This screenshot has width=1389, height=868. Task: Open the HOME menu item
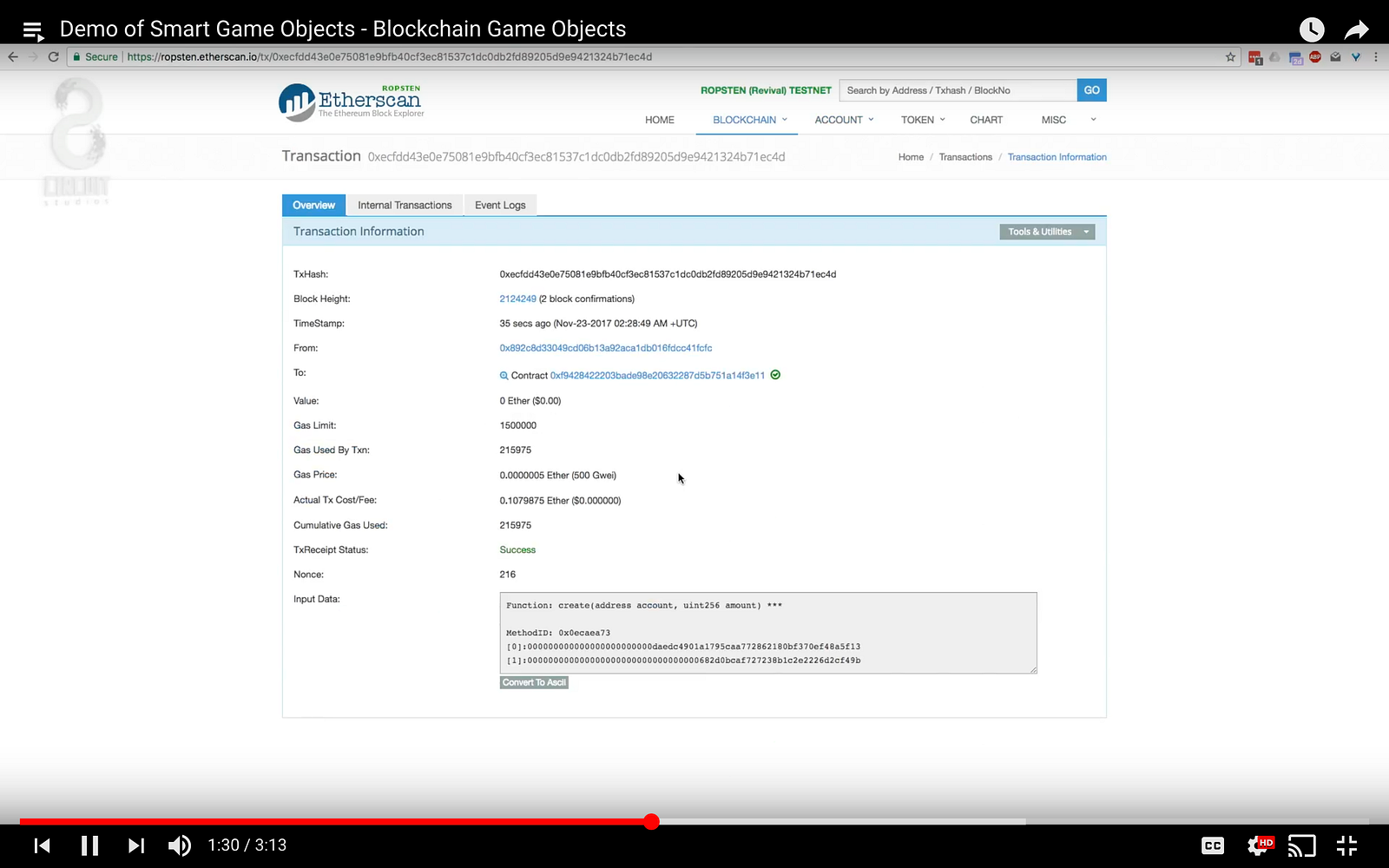660,120
